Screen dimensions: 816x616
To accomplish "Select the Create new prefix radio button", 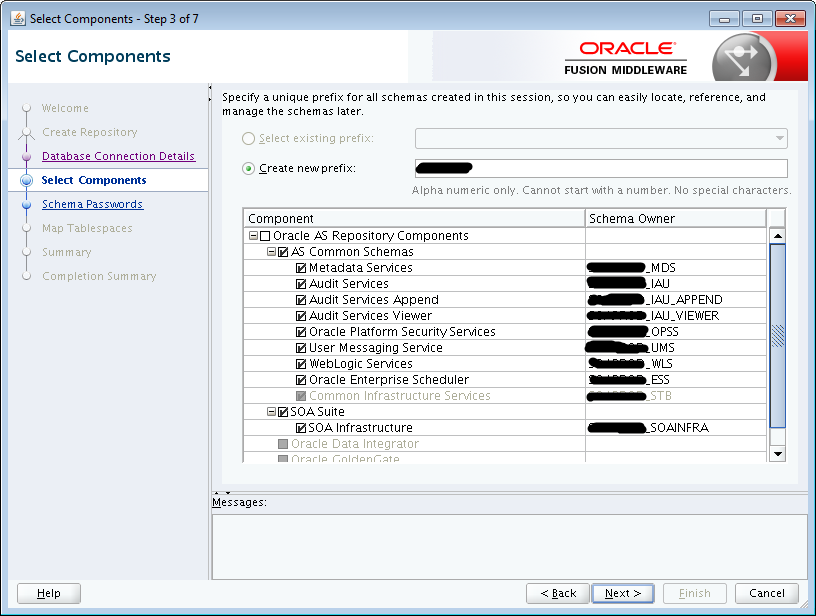I will (x=249, y=166).
